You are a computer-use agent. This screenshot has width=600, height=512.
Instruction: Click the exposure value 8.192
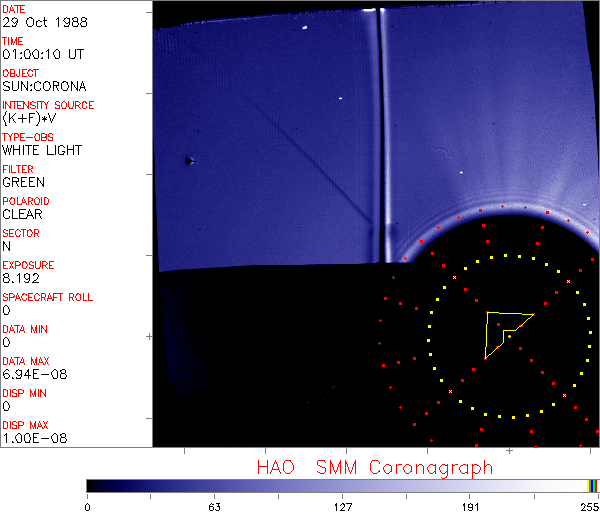[x=21, y=278]
